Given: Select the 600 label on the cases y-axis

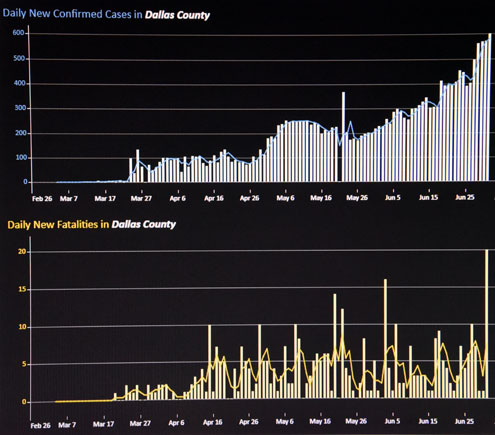Looking at the screenshot, I should click(18, 33).
